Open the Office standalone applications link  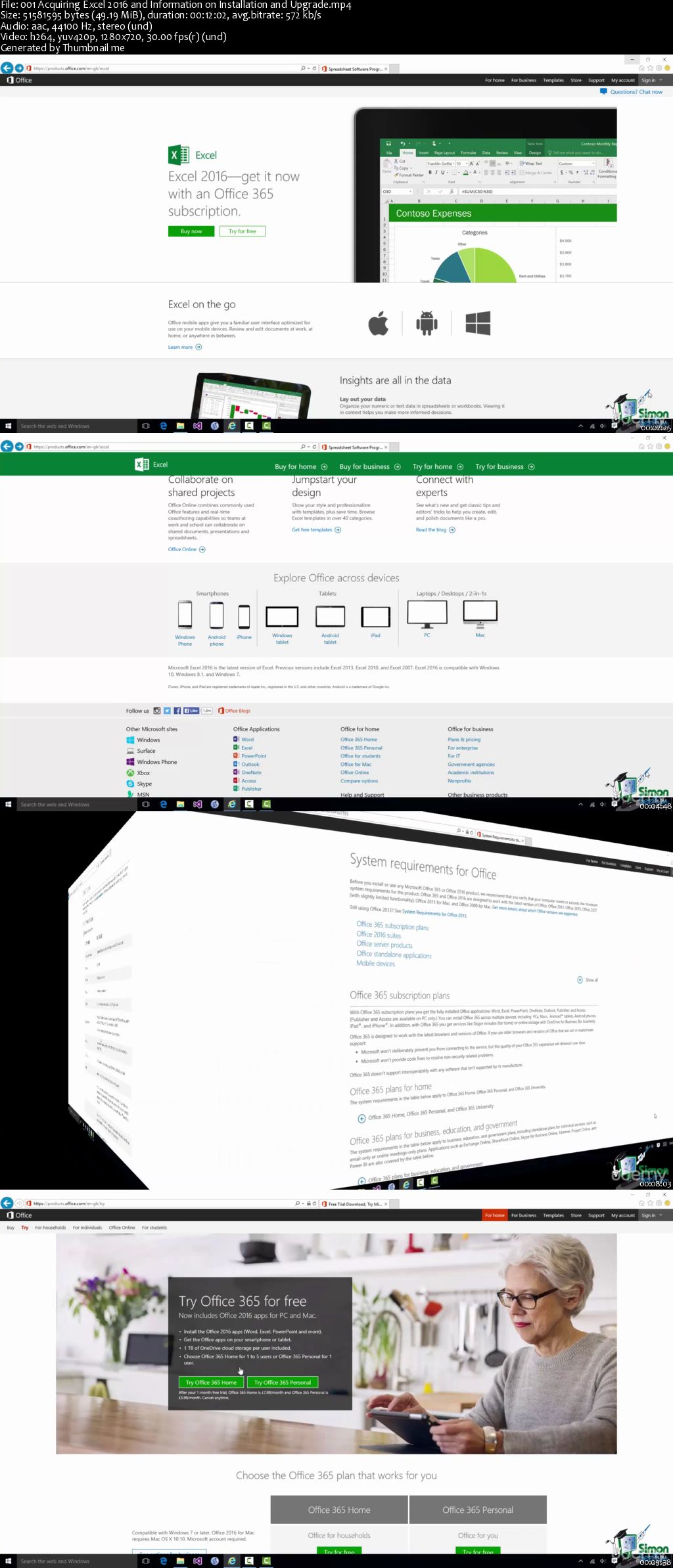coord(394,954)
